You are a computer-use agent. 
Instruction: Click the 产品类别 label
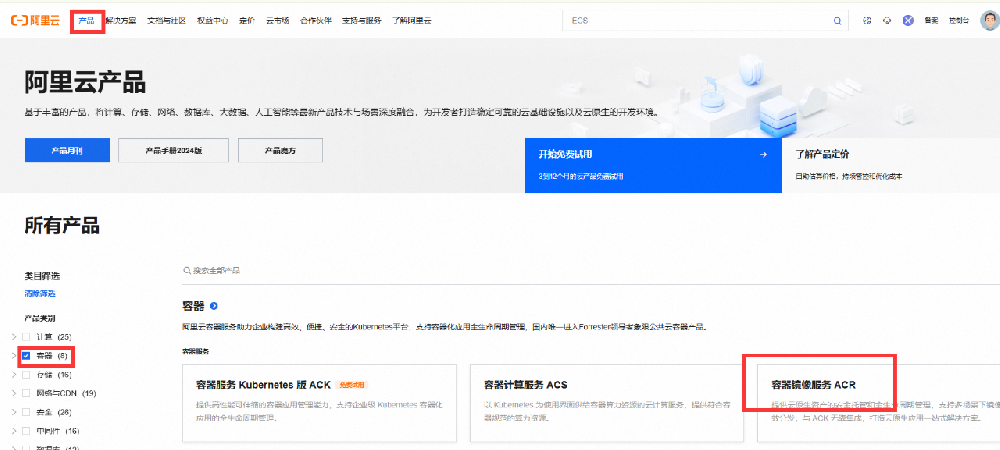[x=40, y=318]
